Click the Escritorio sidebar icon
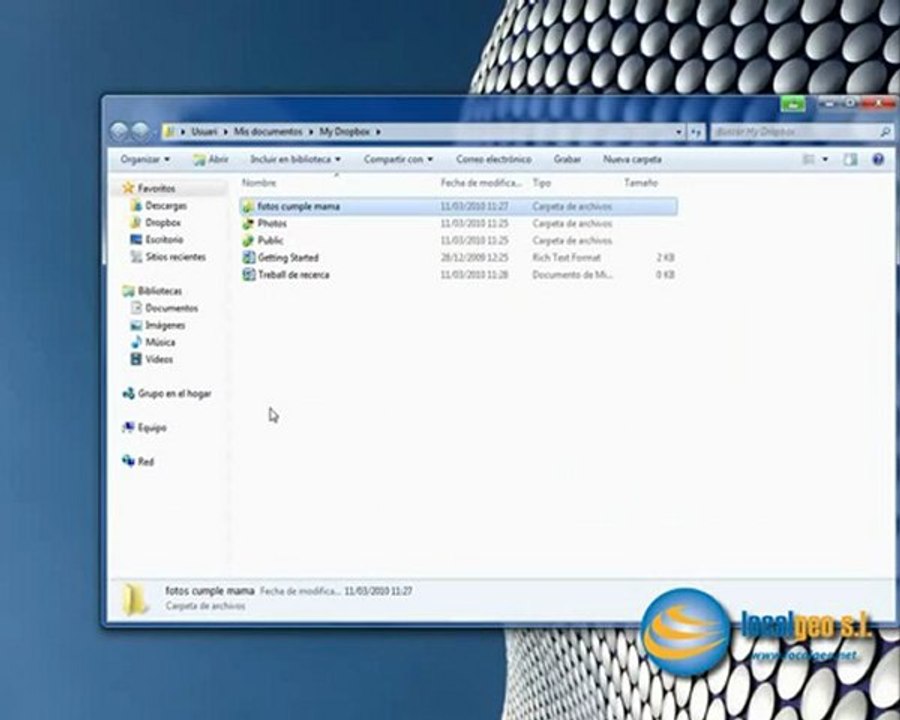 click(136, 239)
